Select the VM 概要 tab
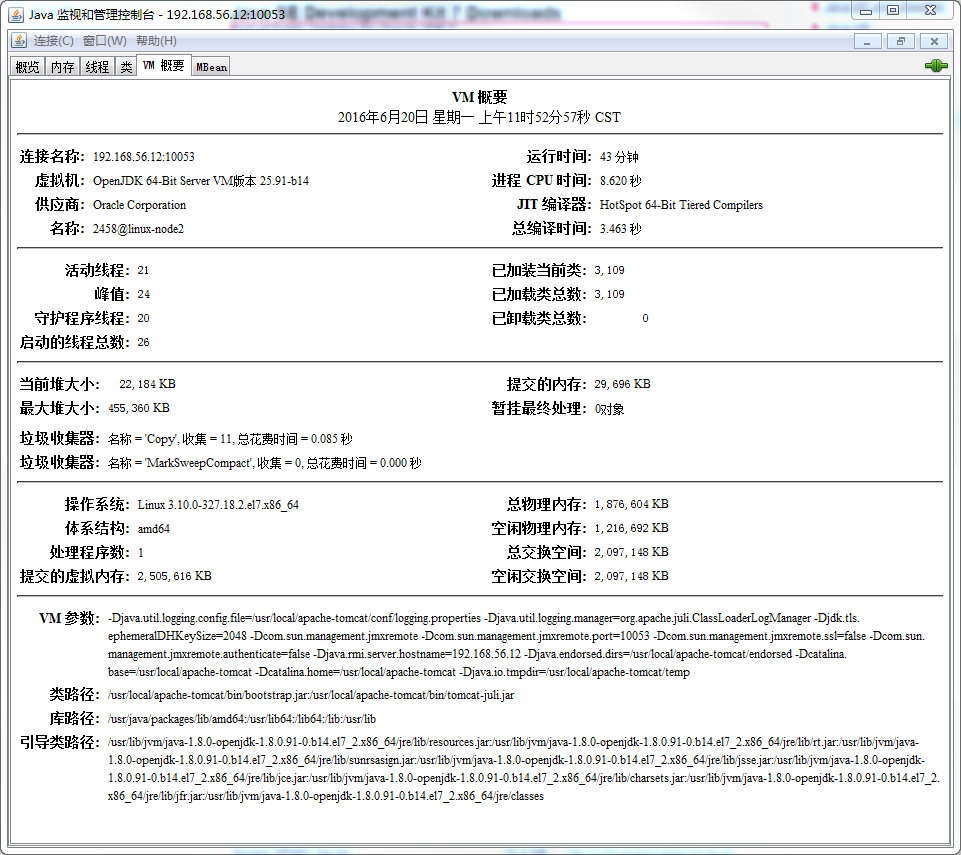Image resolution: width=961 pixels, height=855 pixels. pyautogui.click(x=164, y=66)
